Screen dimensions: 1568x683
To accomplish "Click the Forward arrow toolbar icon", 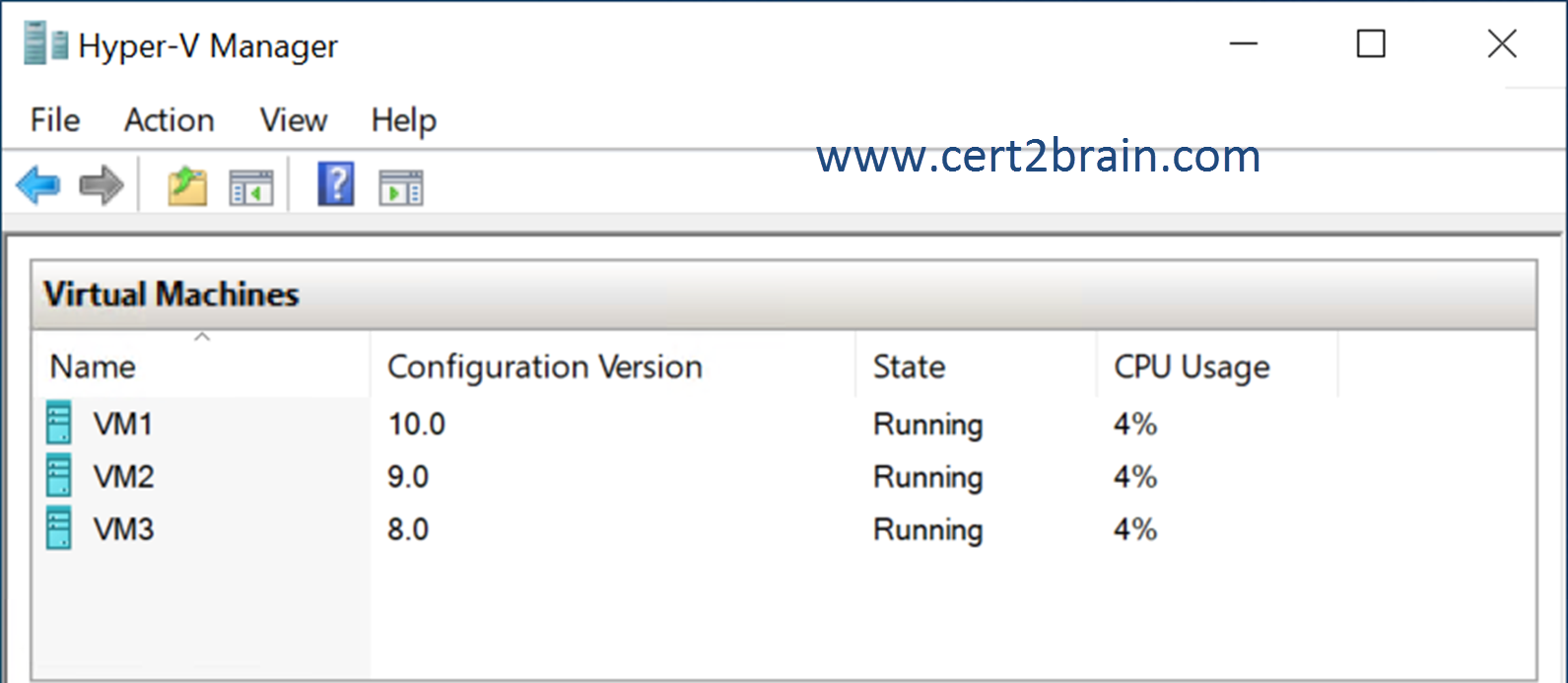I will (x=102, y=184).
